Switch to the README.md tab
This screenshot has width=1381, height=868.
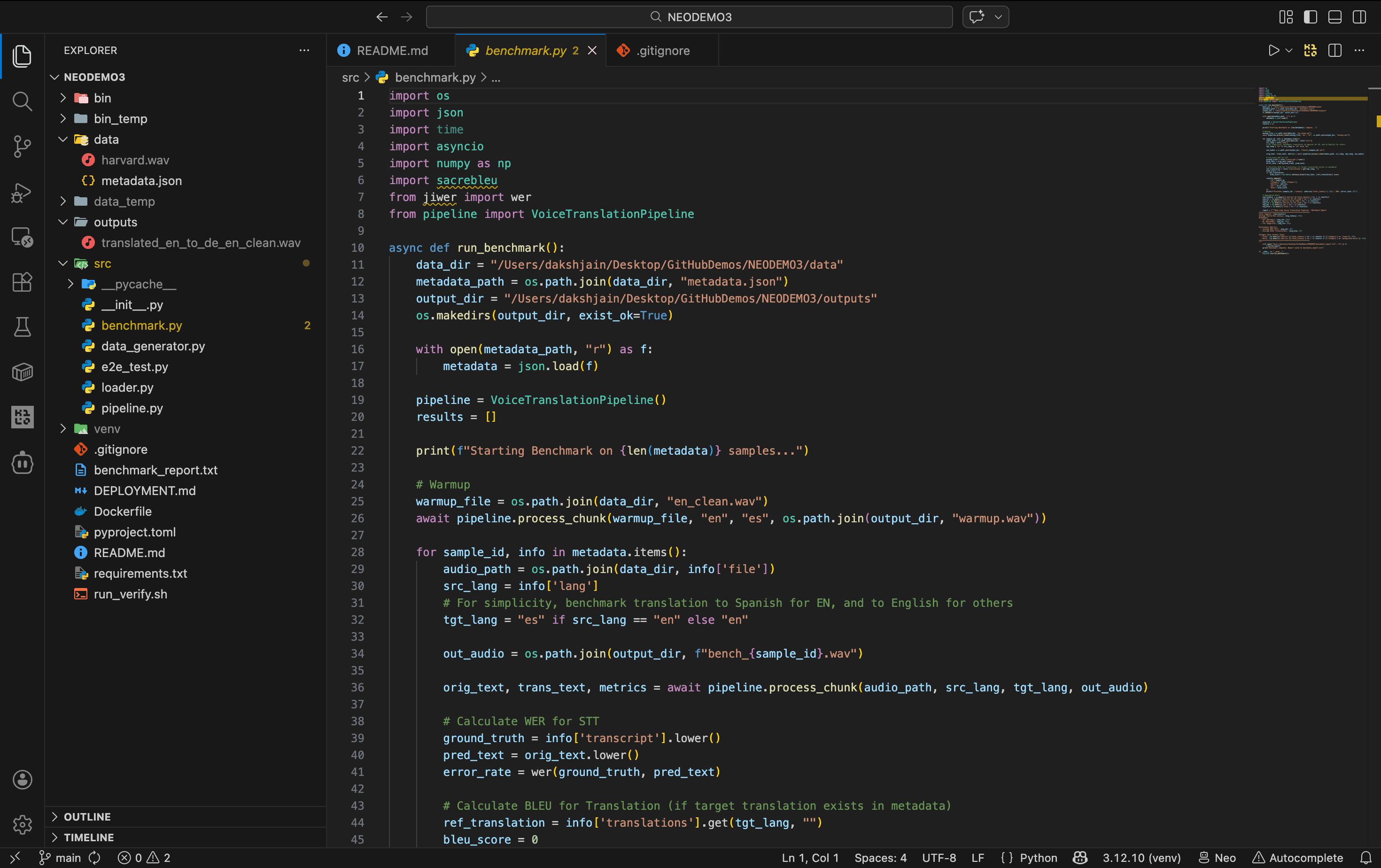pos(392,50)
